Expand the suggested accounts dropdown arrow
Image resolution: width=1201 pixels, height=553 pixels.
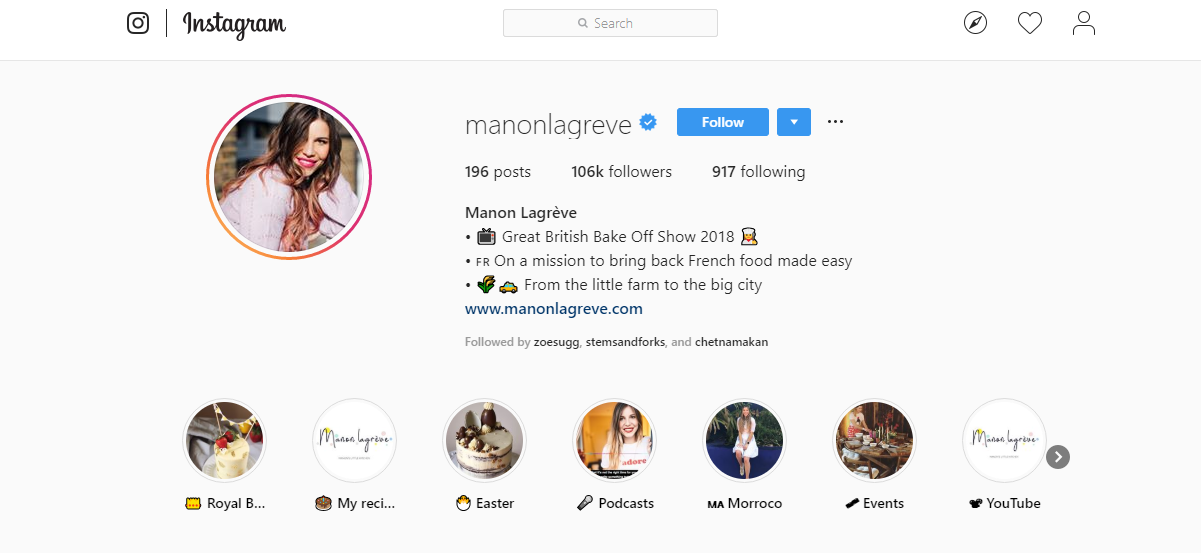click(794, 122)
